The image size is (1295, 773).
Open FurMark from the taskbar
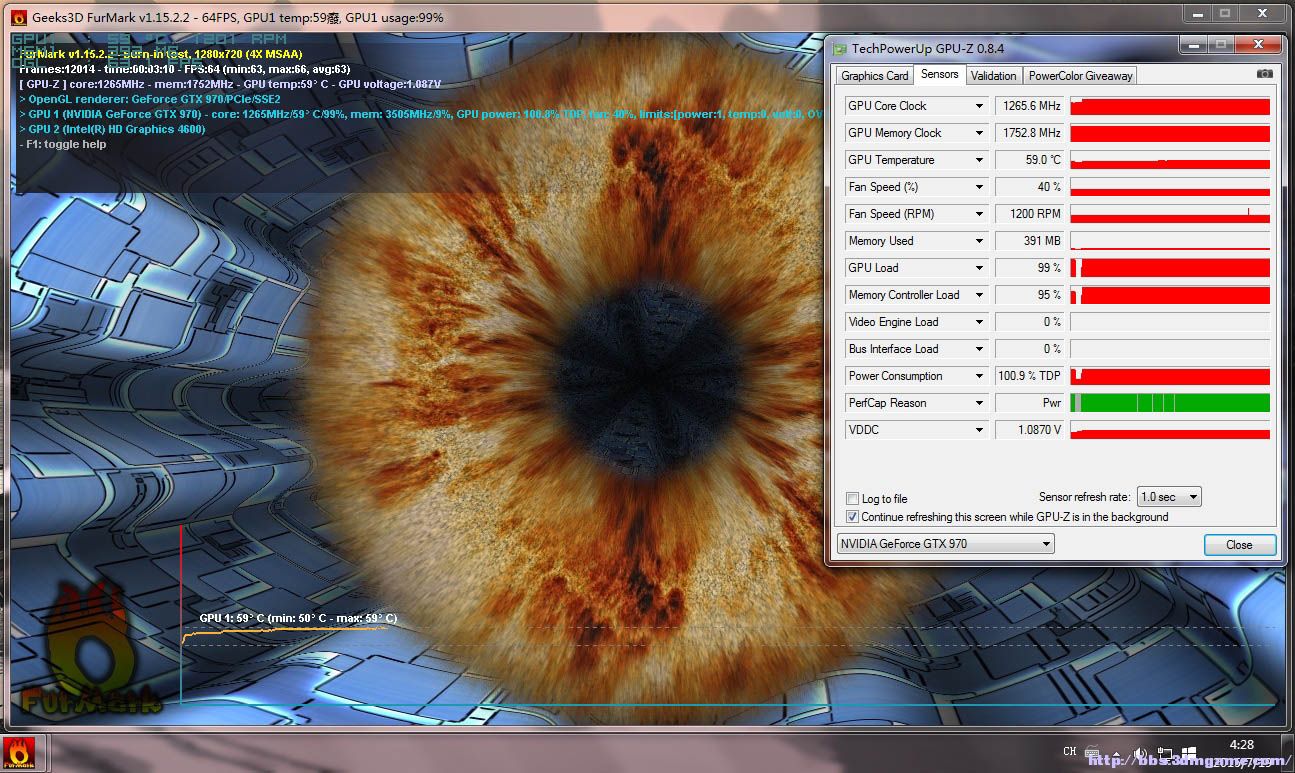click(20, 753)
